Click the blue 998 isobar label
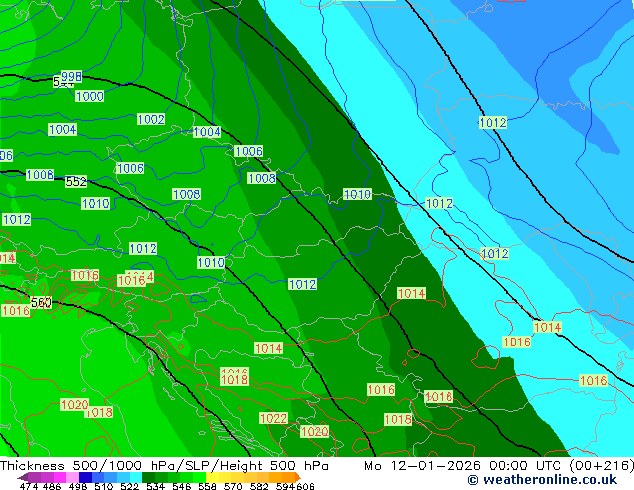 (72, 76)
